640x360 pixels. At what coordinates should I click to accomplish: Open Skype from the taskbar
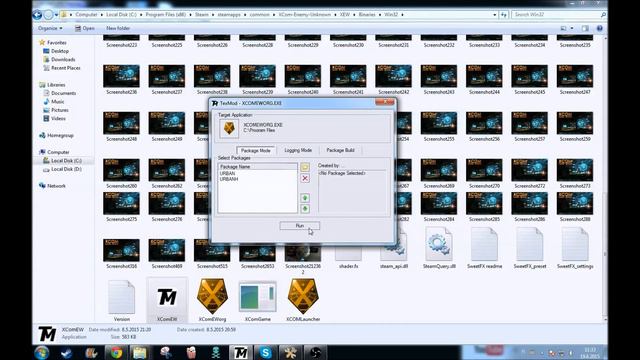point(265,353)
